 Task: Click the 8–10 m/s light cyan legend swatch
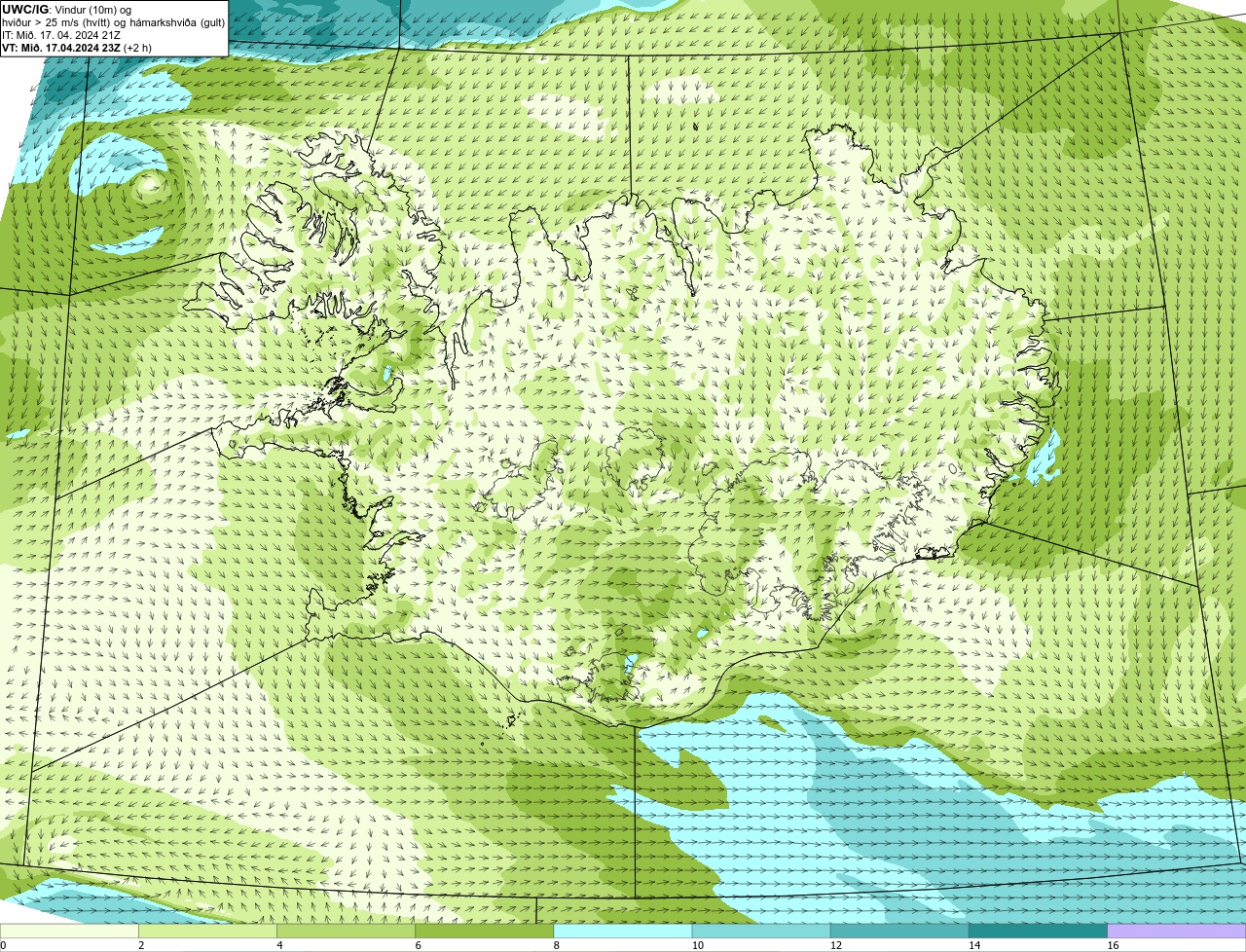click(x=623, y=931)
